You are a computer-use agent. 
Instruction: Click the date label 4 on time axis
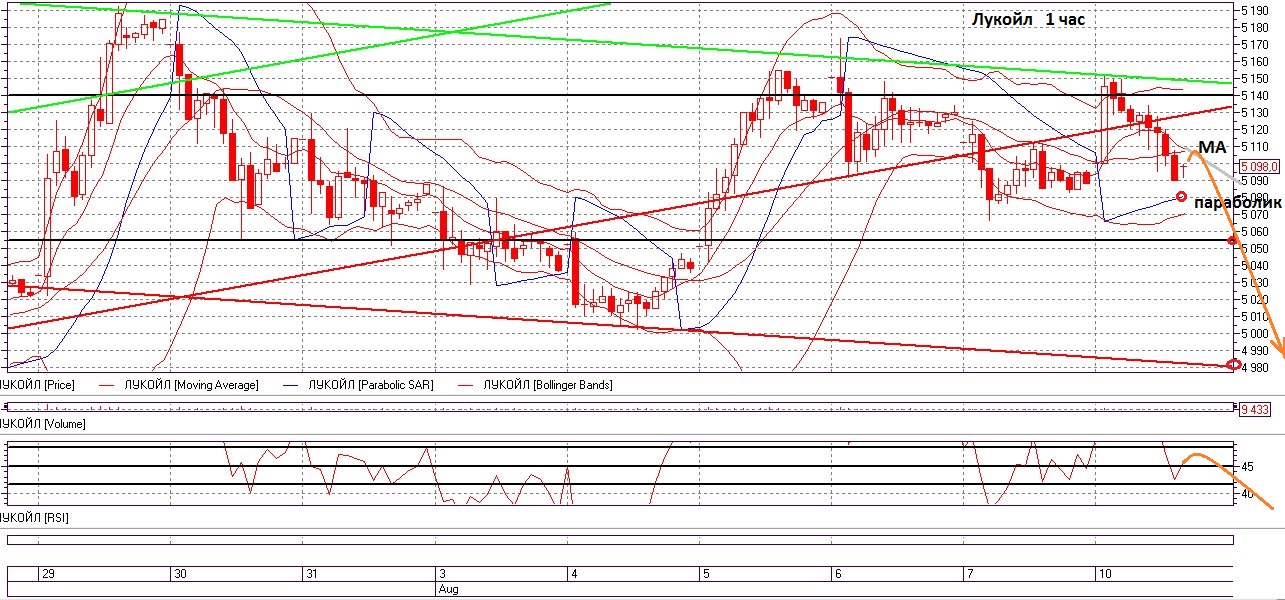click(x=573, y=574)
